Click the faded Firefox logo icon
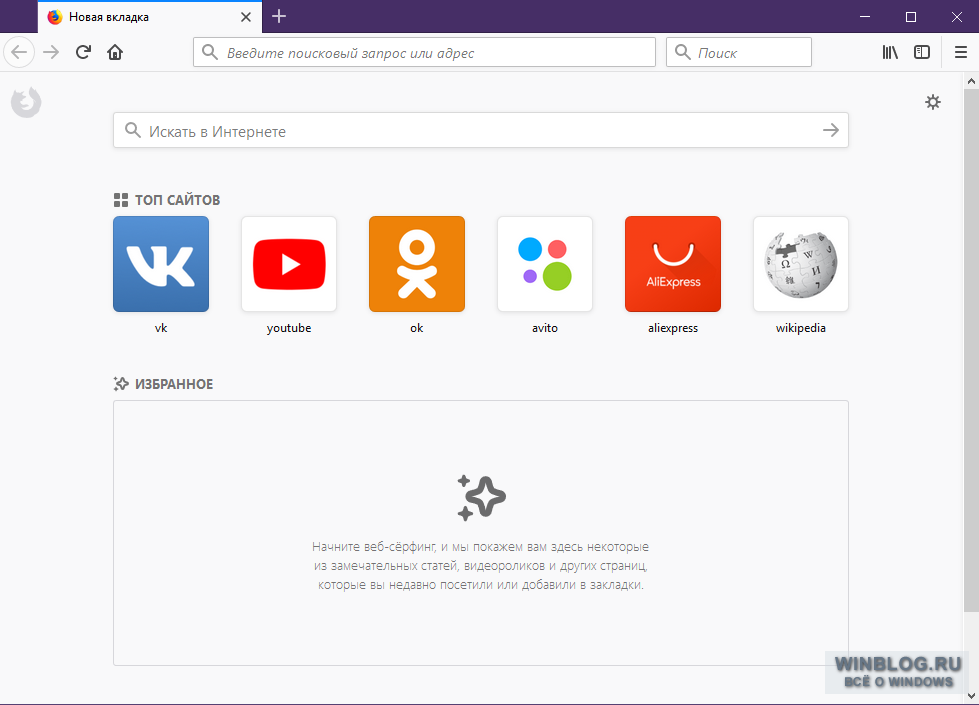The height and width of the screenshot is (705, 979). pos(26,102)
